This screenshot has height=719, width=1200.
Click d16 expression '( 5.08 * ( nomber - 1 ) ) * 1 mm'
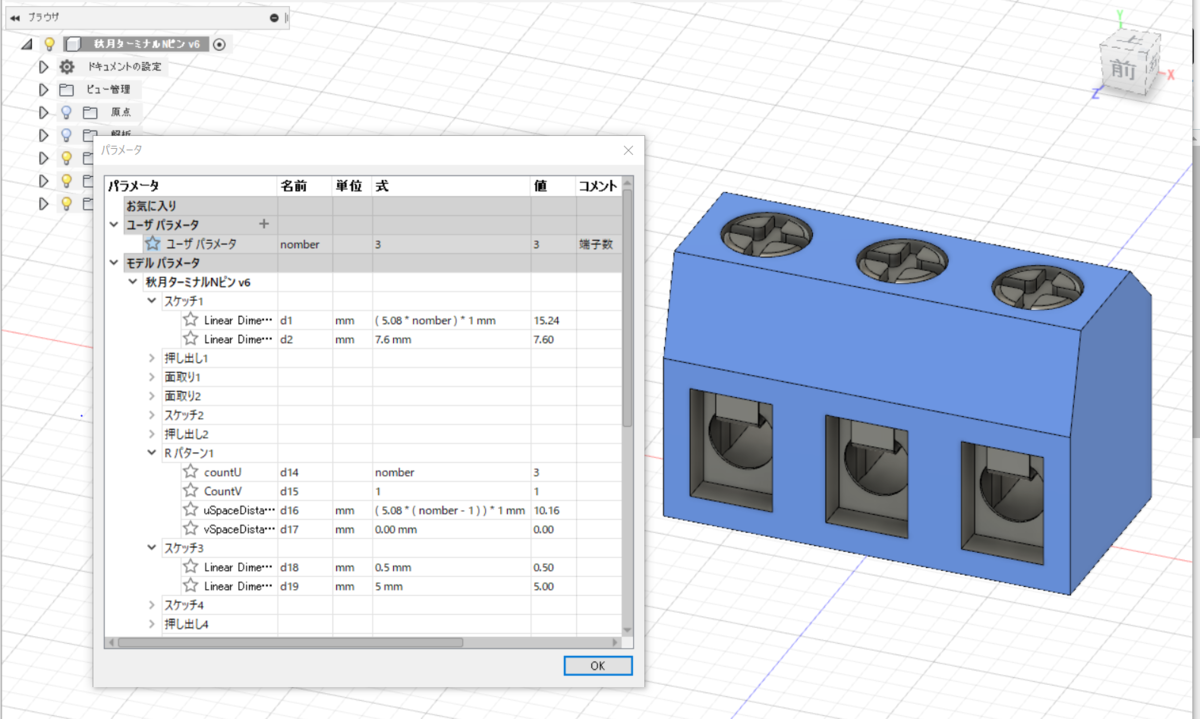450,510
